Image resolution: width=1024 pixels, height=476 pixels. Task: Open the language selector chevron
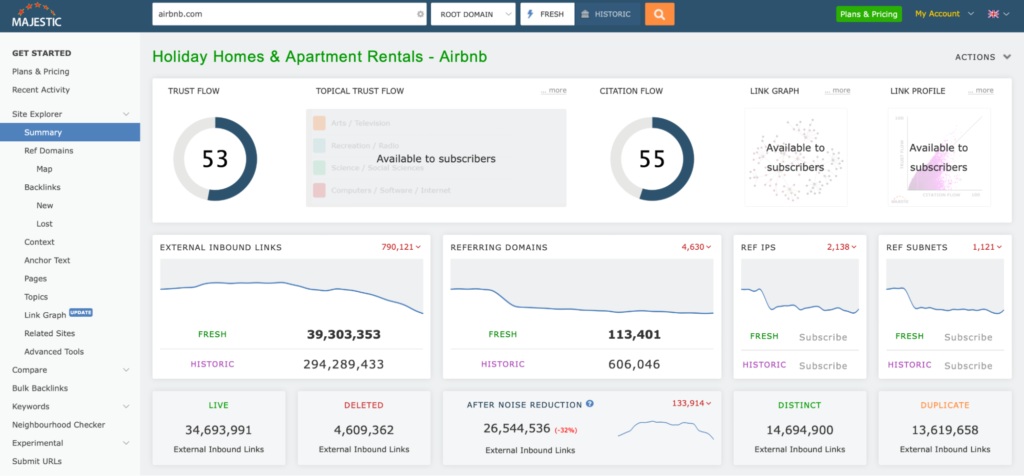point(1007,14)
